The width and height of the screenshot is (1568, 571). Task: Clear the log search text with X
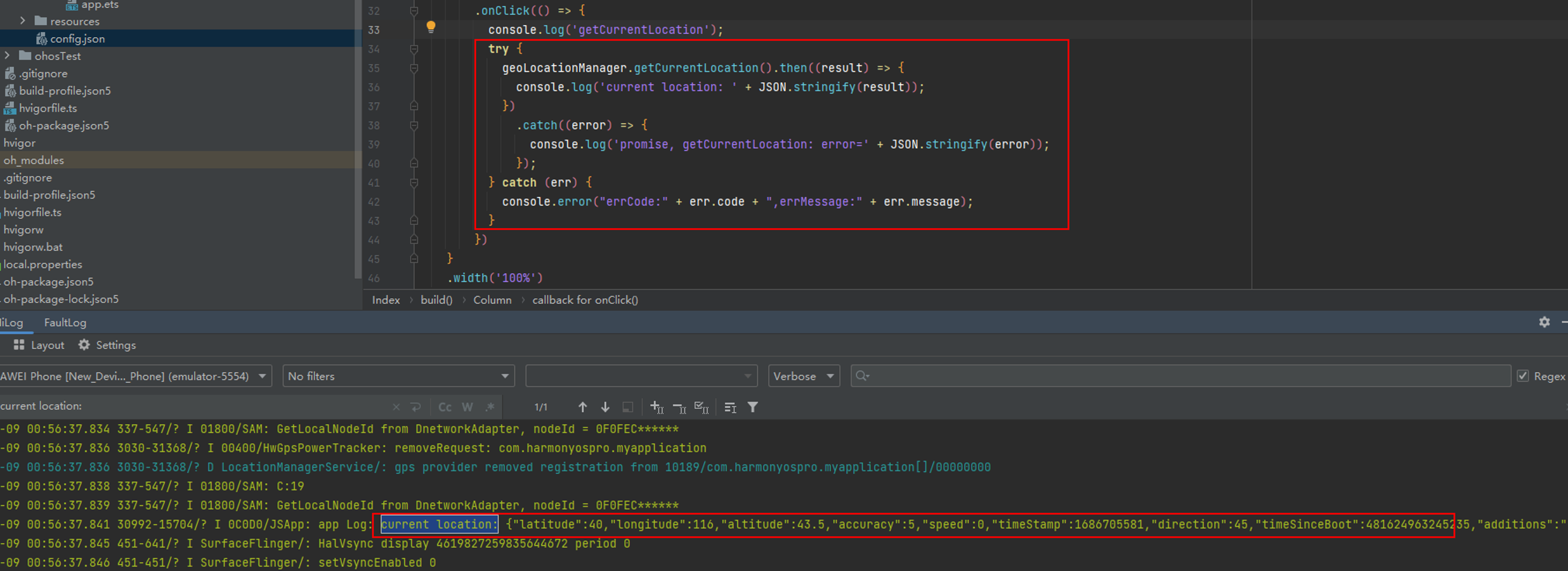point(396,407)
